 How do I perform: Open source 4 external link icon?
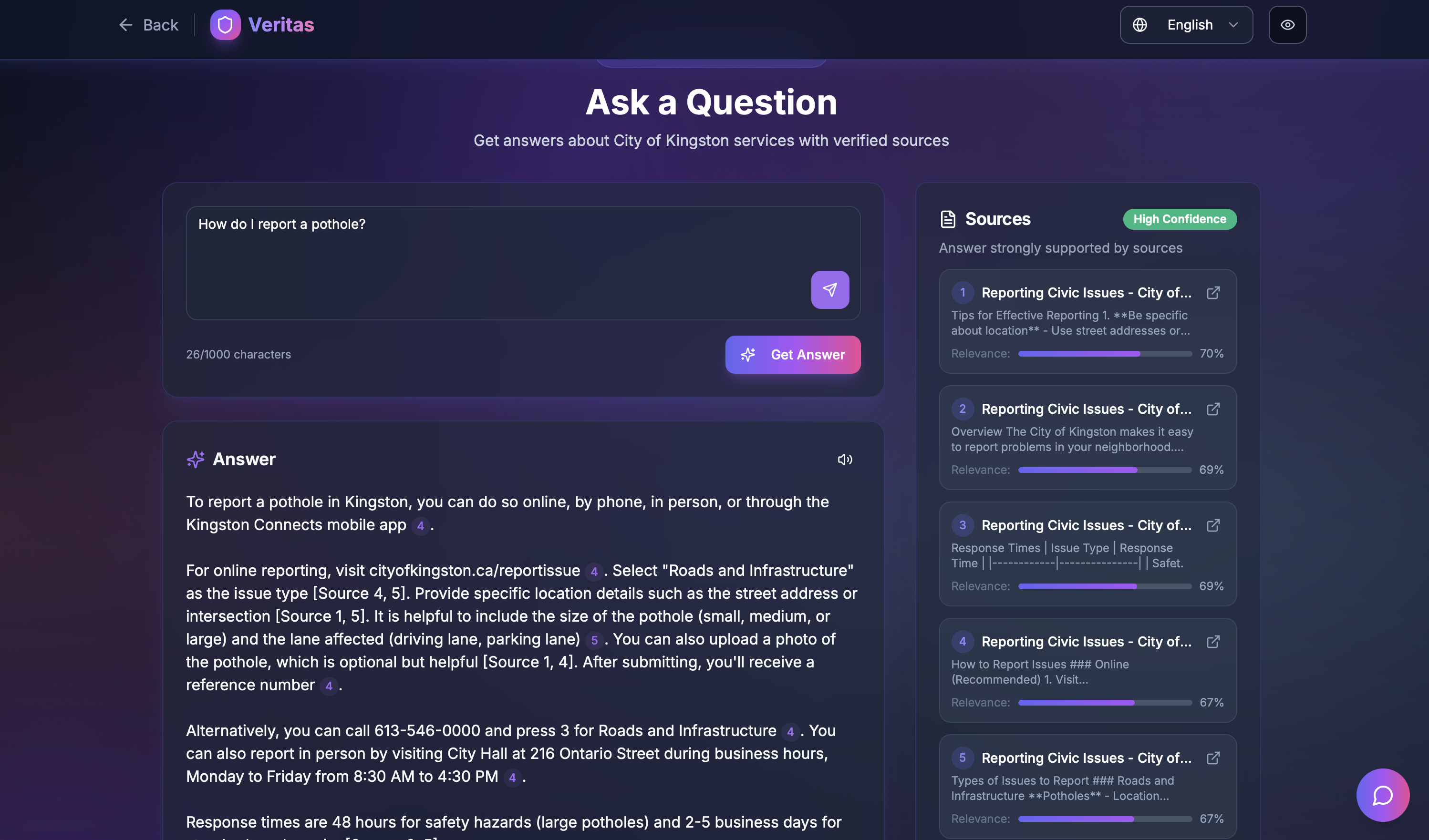(x=1213, y=642)
